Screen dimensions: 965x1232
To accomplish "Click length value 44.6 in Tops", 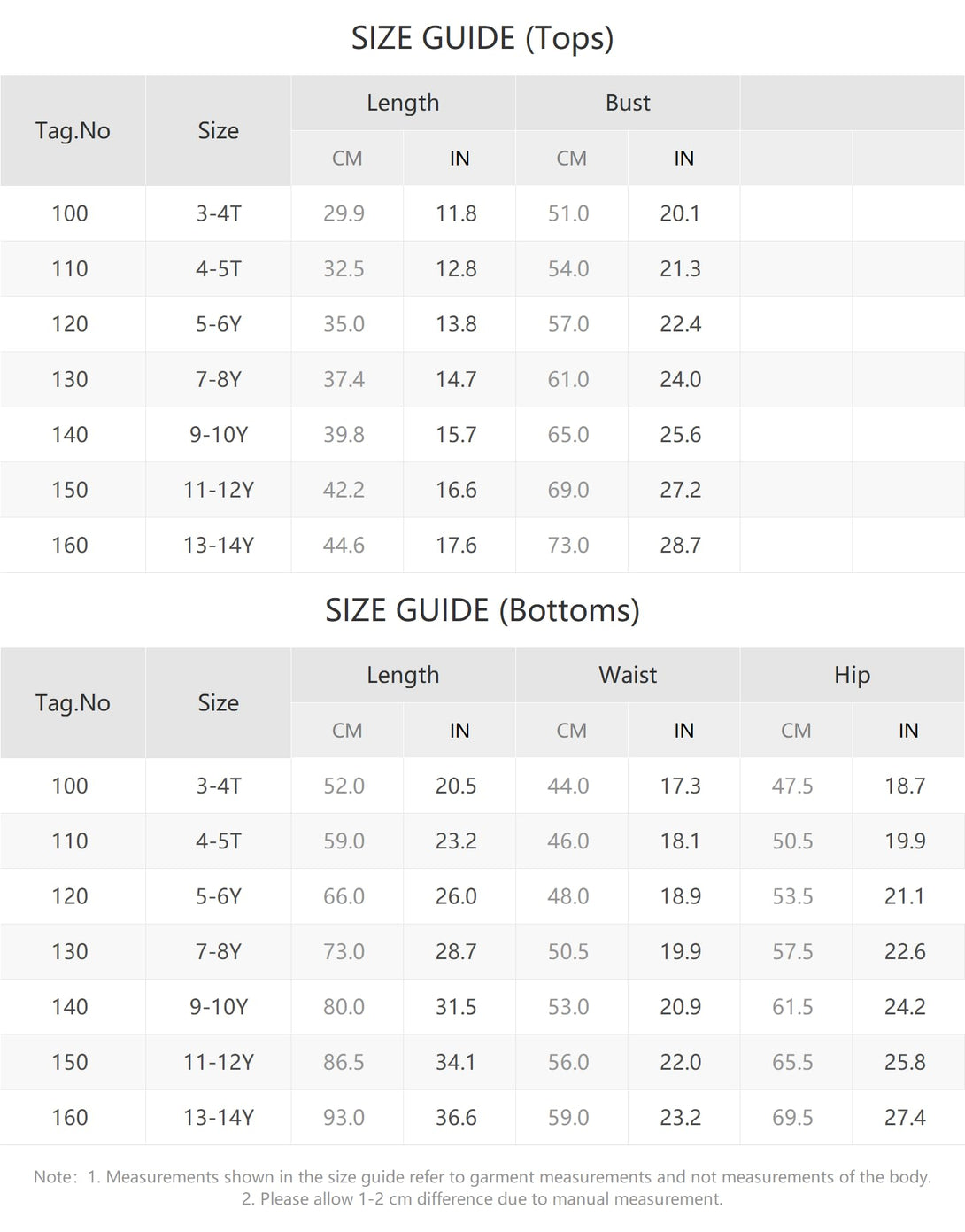I will tap(344, 545).
